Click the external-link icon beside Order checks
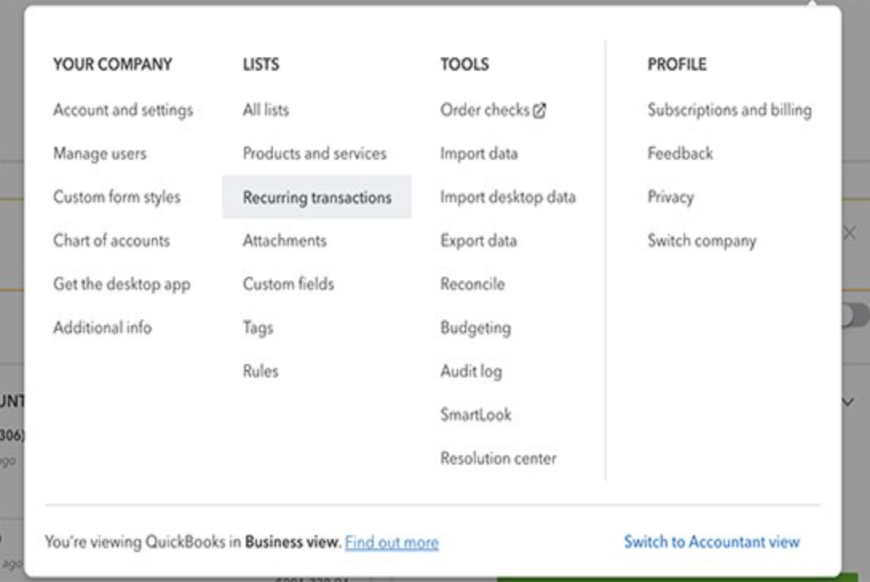 539,110
